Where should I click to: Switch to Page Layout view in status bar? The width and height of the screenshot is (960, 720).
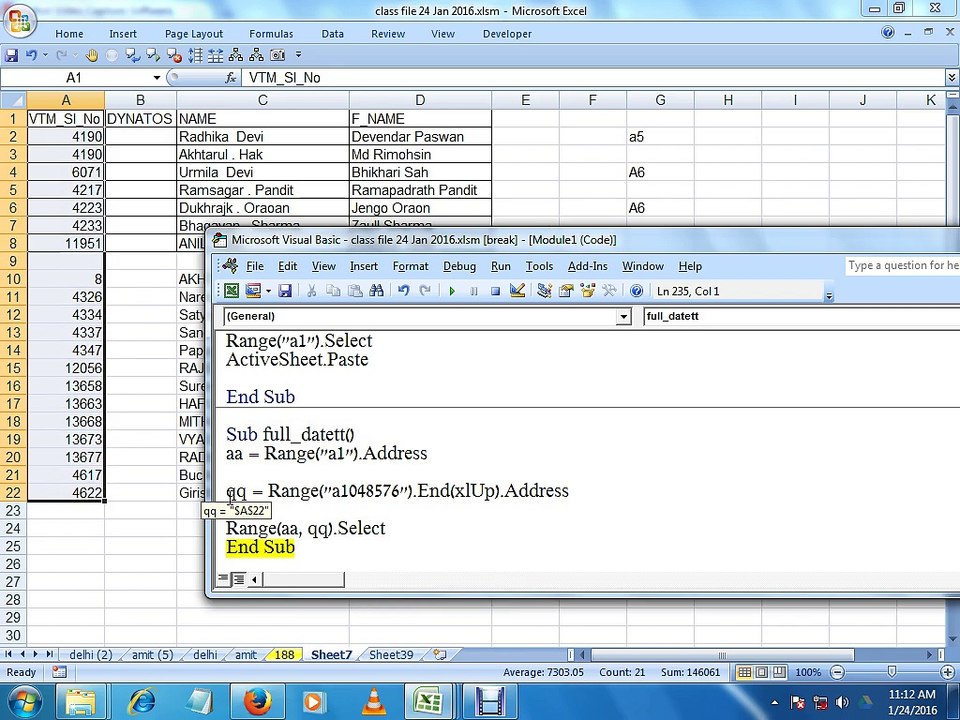point(762,672)
